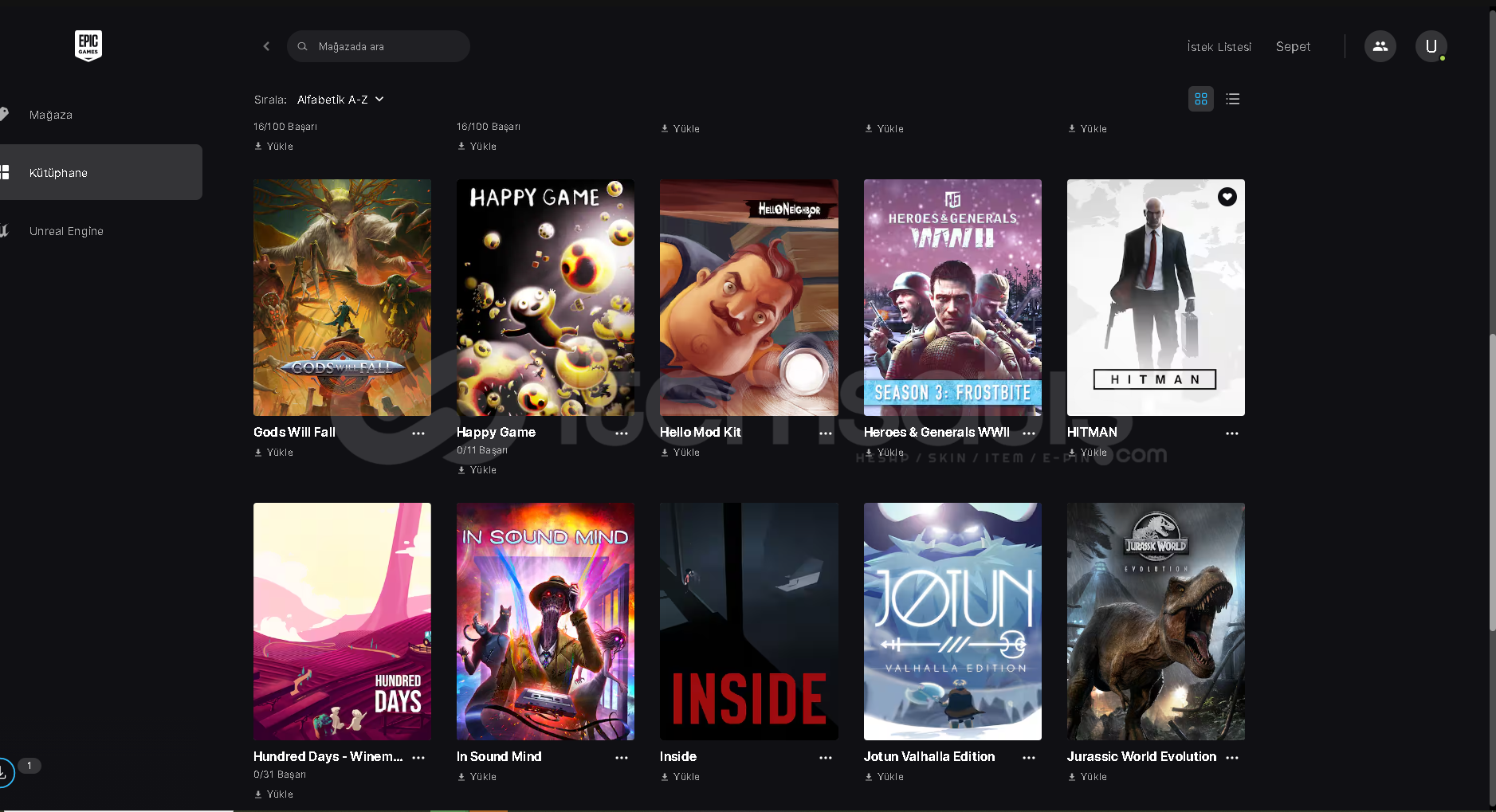Open Unreal Engine in the sidebar
Viewport: 1496px width, 812px height.
tap(66, 231)
